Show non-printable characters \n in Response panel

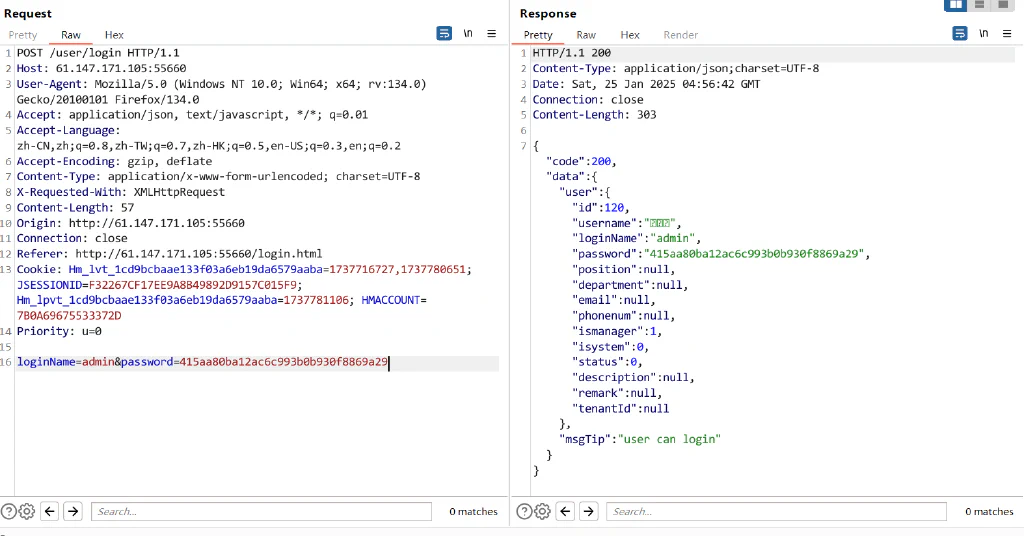click(x=984, y=33)
